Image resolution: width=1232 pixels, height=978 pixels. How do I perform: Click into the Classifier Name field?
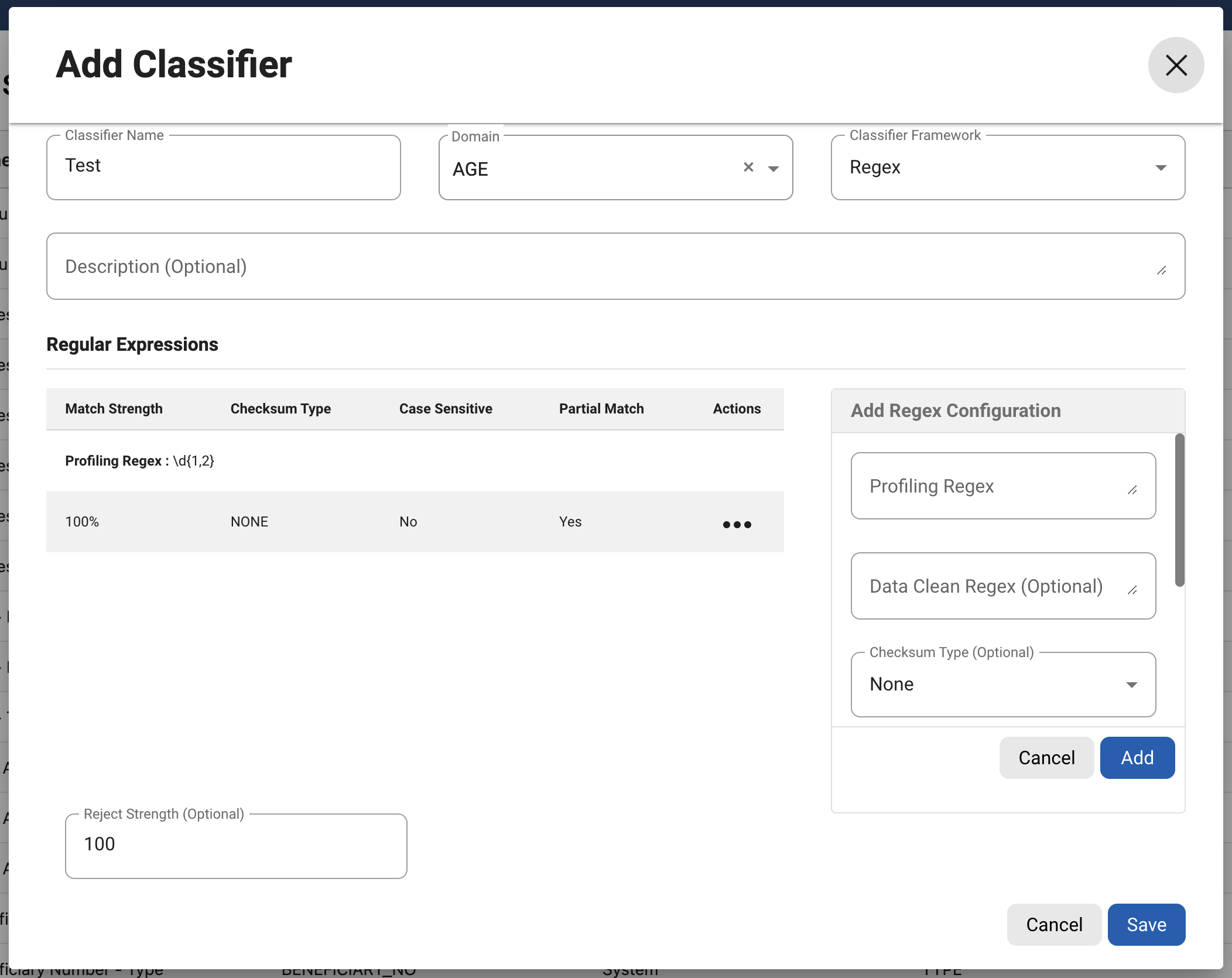[x=223, y=167]
